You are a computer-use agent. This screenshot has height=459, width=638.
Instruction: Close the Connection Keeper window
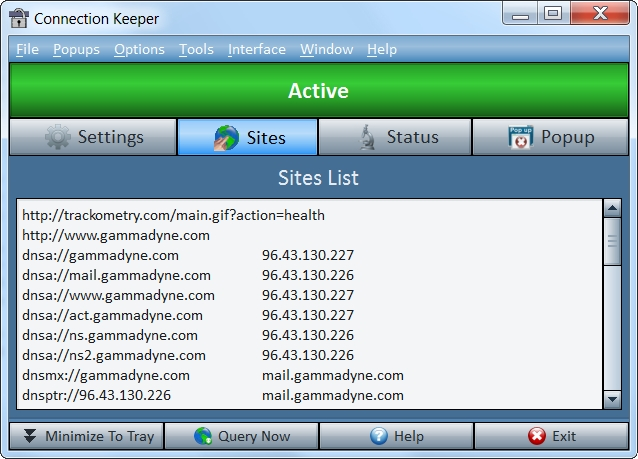pos(600,13)
